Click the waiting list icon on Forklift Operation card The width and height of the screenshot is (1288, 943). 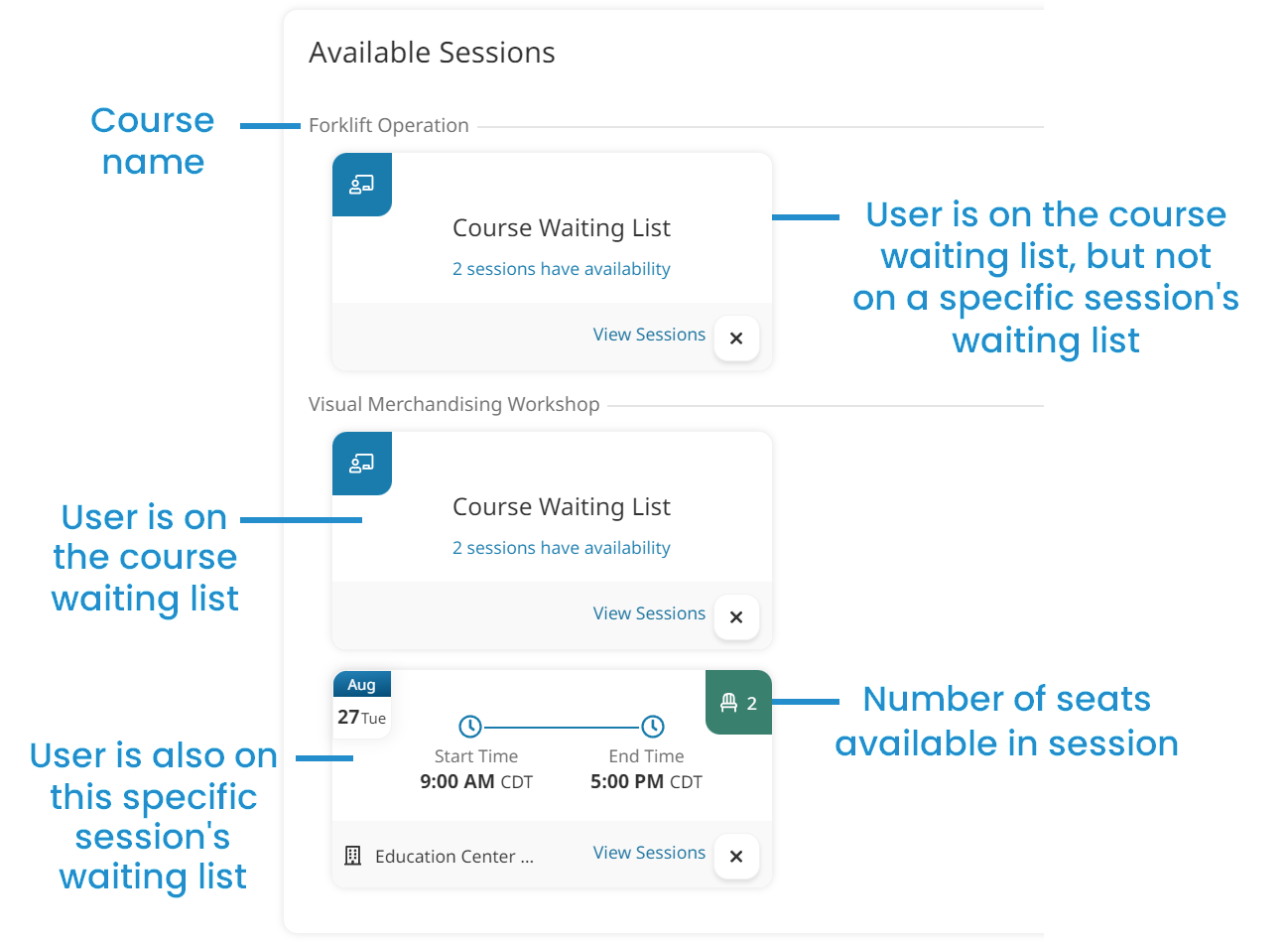pyautogui.click(x=361, y=185)
